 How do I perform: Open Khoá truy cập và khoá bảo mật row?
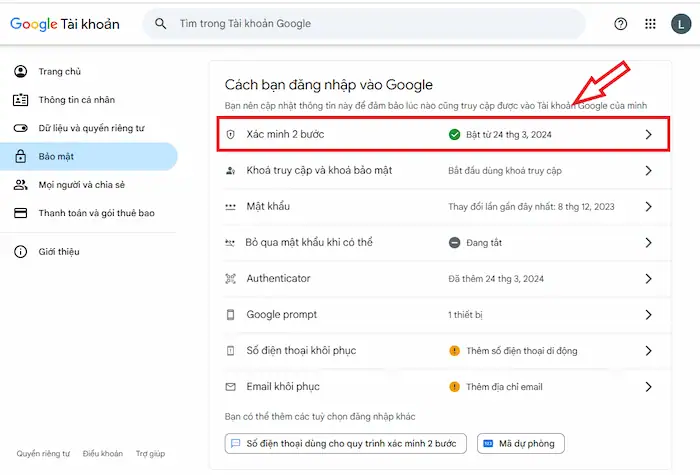click(319, 171)
